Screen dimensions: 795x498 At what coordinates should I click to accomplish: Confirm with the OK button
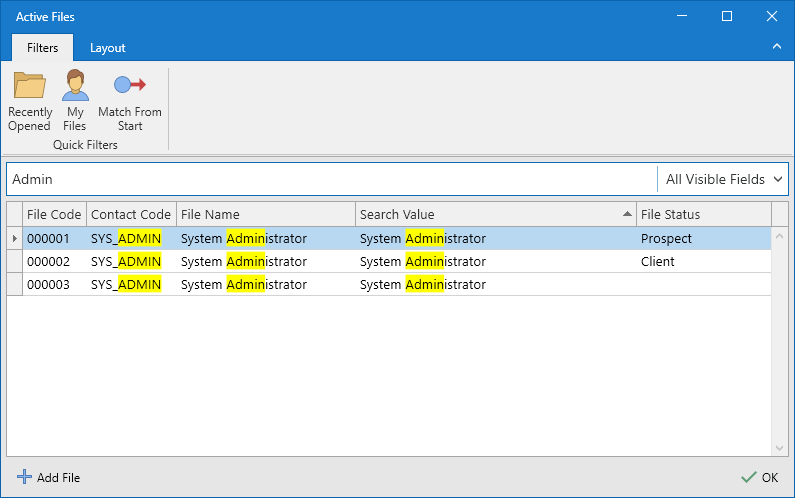pyautogui.click(x=760, y=477)
